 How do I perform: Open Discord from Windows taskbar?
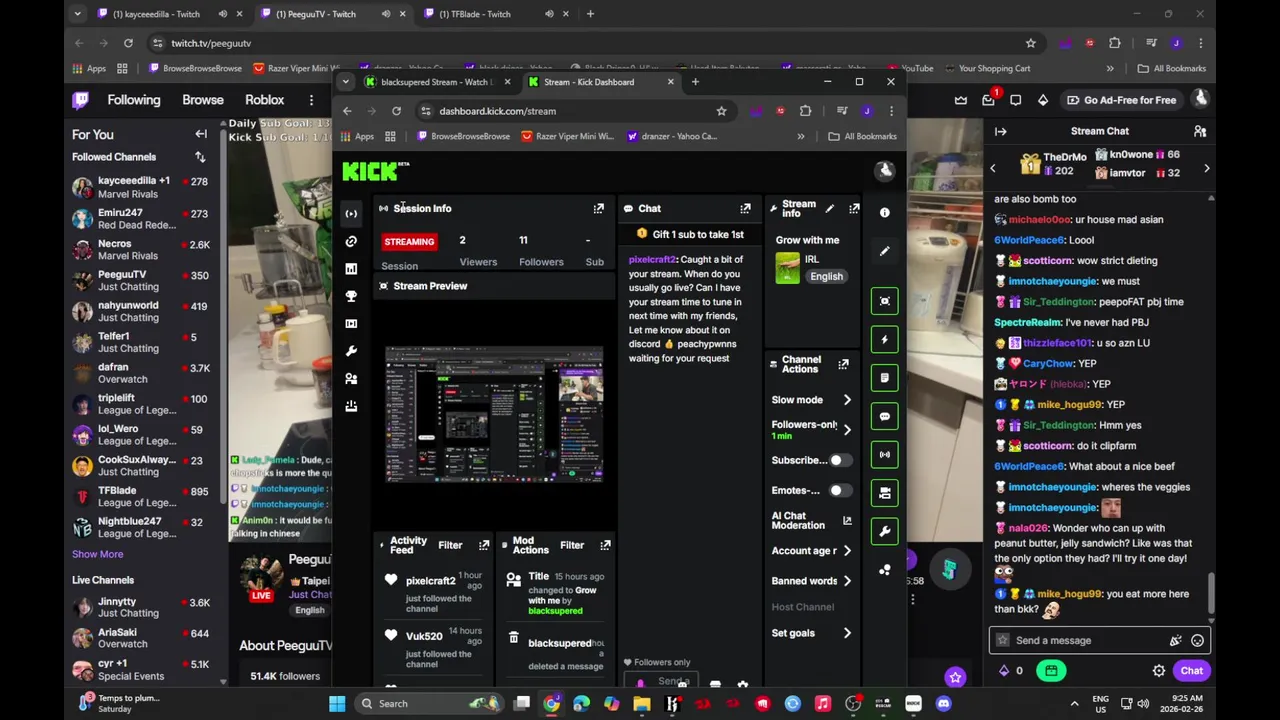click(x=943, y=703)
